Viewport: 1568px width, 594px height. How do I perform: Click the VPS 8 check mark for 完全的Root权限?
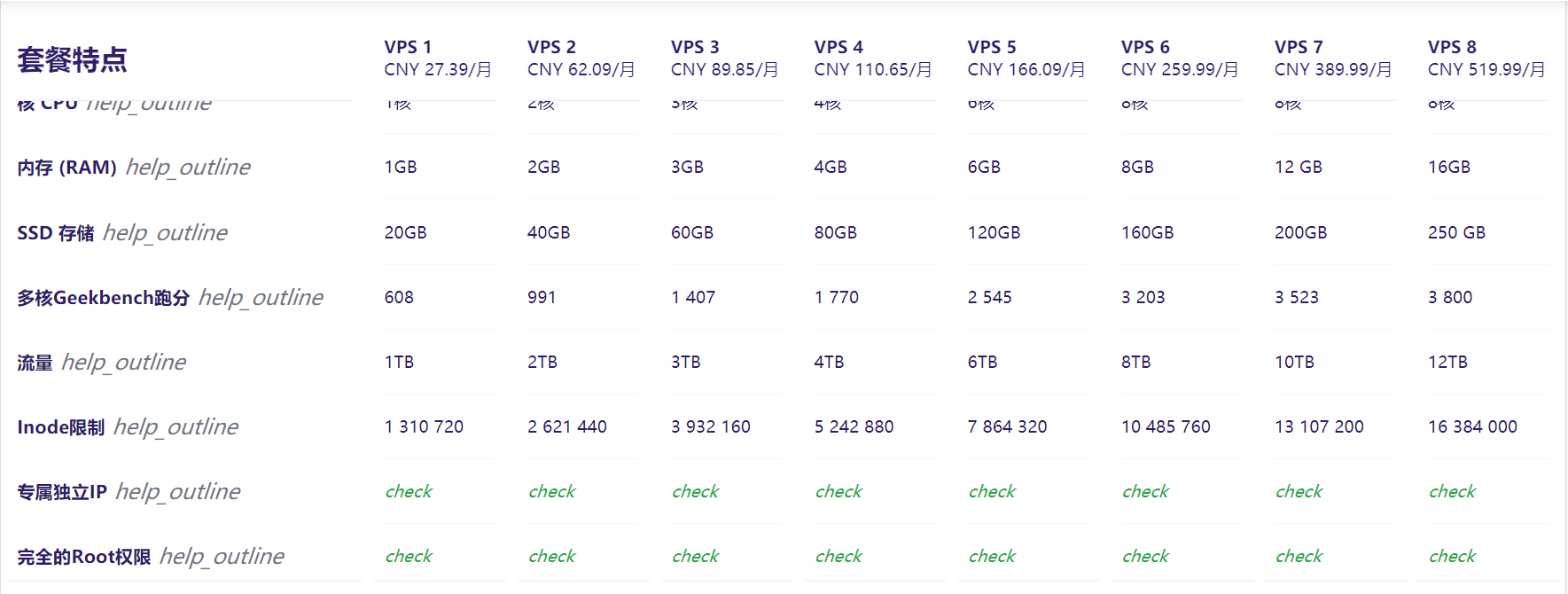click(x=1452, y=556)
